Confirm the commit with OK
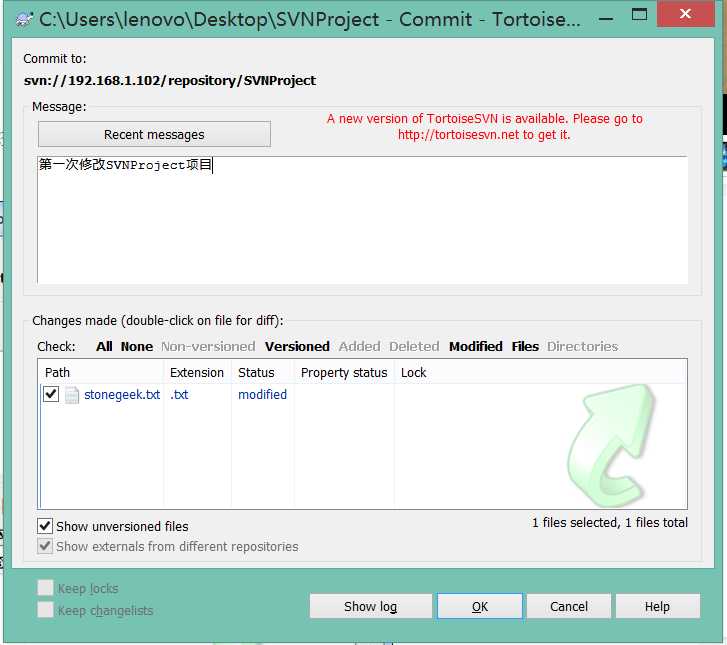This screenshot has width=727, height=645. (x=480, y=606)
